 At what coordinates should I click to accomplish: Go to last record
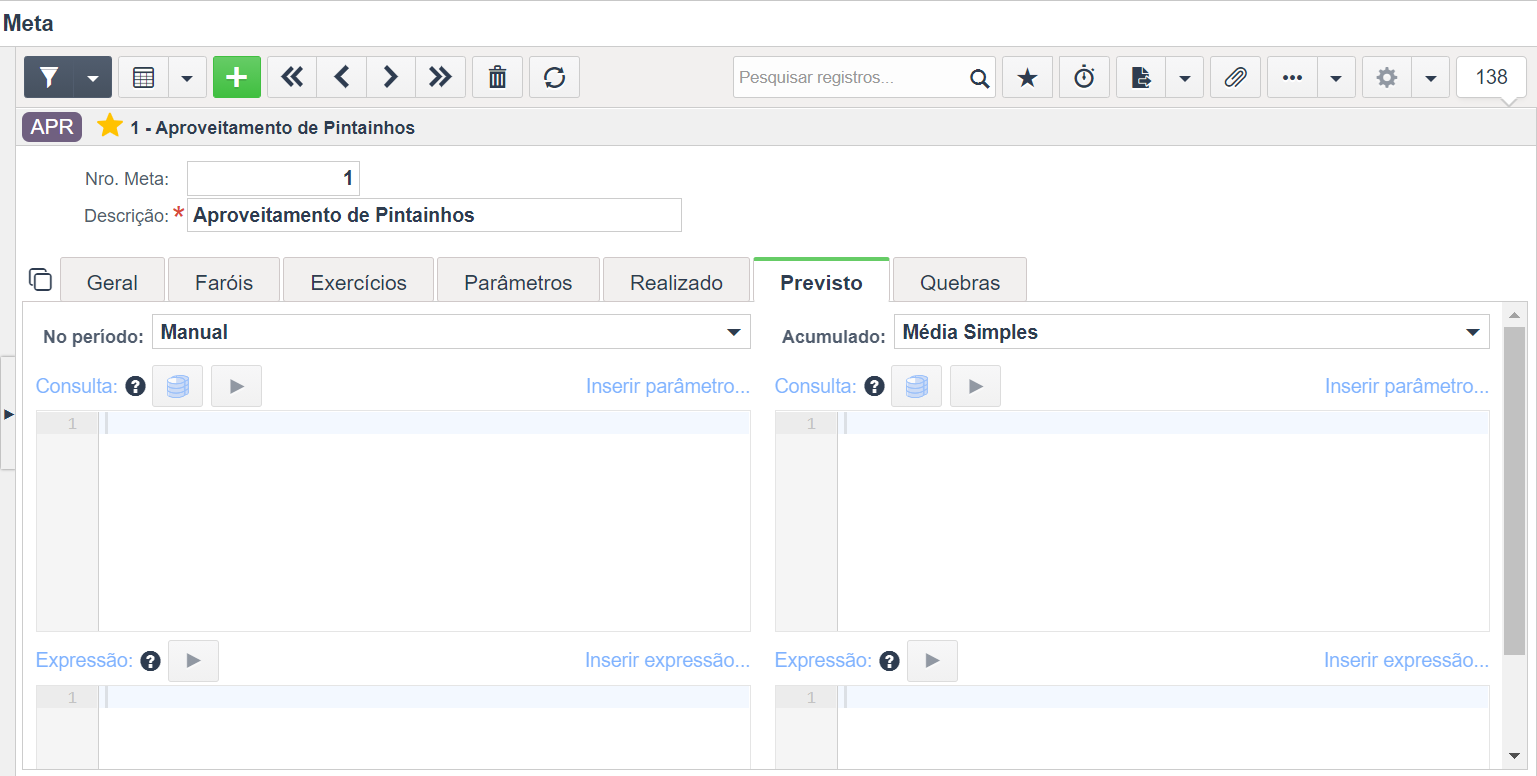[441, 77]
